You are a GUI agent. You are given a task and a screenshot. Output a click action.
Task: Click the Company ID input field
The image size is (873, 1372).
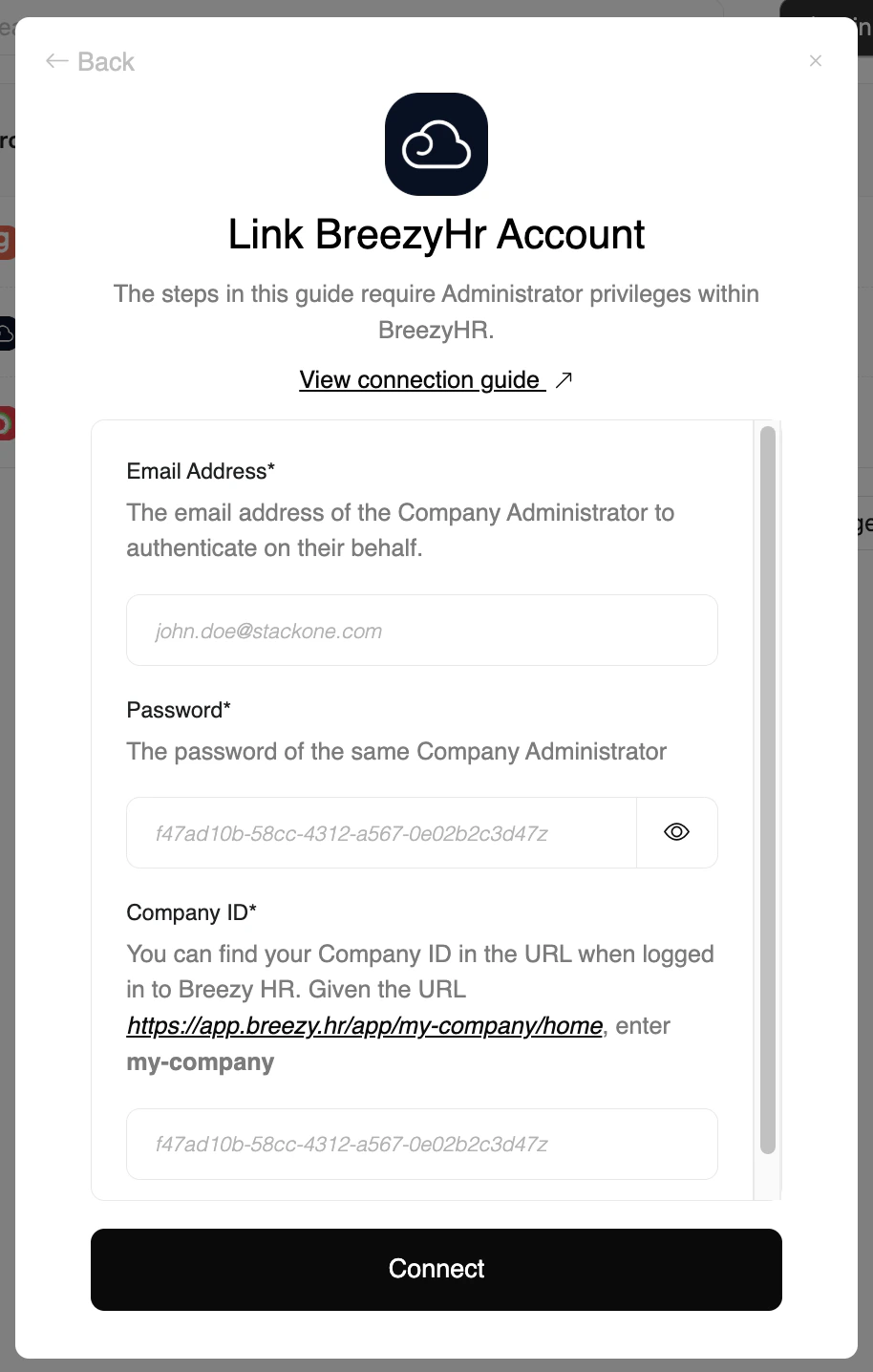point(421,1144)
